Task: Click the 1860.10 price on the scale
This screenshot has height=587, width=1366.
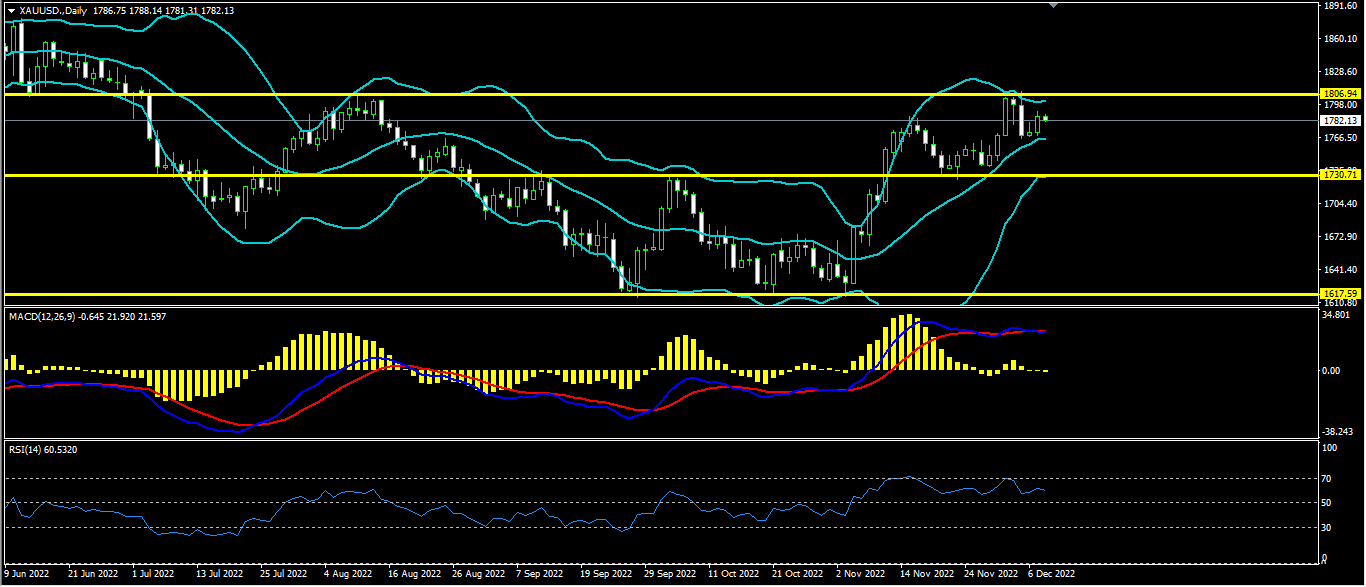Action: point(1339,39)
